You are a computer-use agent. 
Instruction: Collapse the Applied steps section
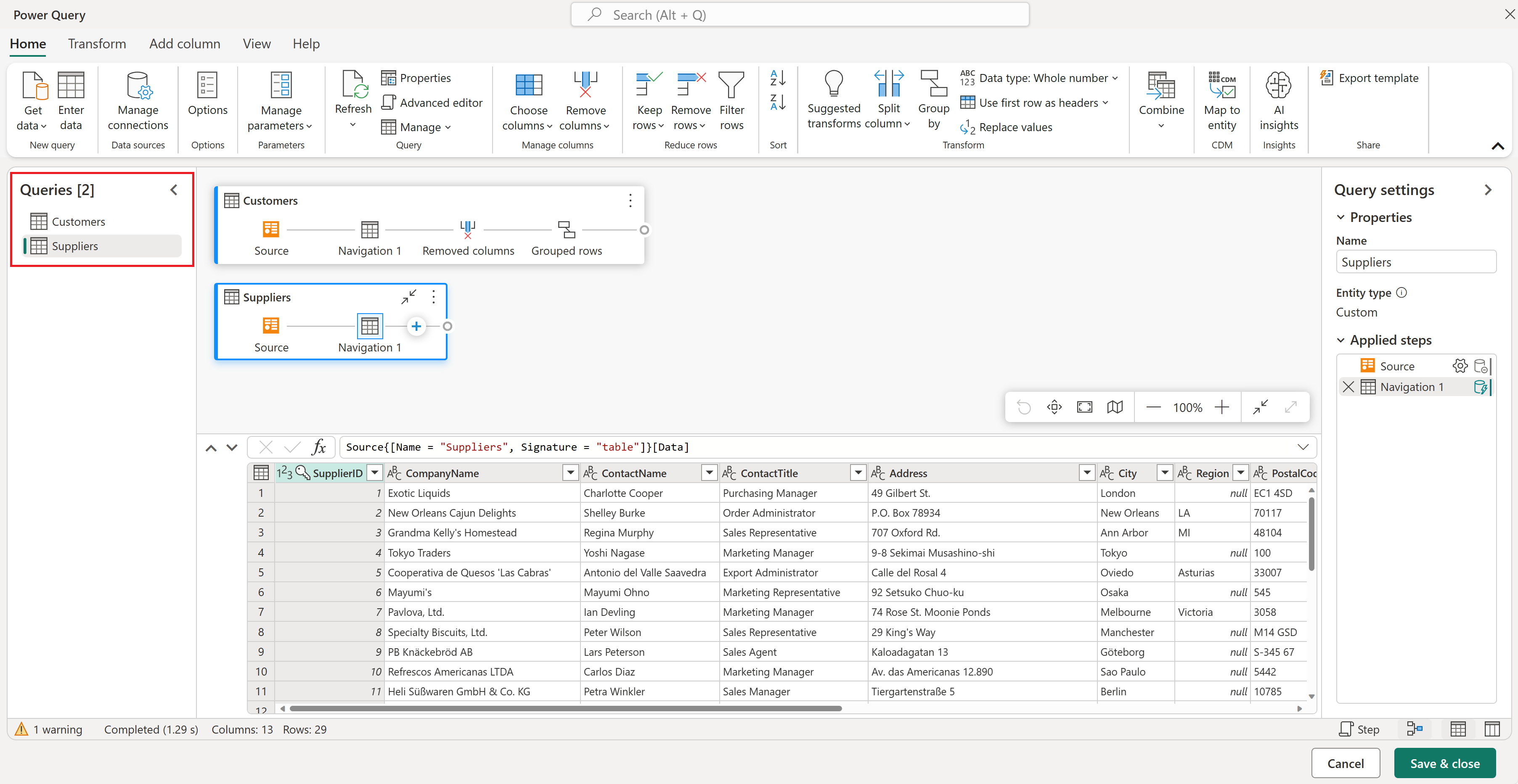tap(1341, 340)
